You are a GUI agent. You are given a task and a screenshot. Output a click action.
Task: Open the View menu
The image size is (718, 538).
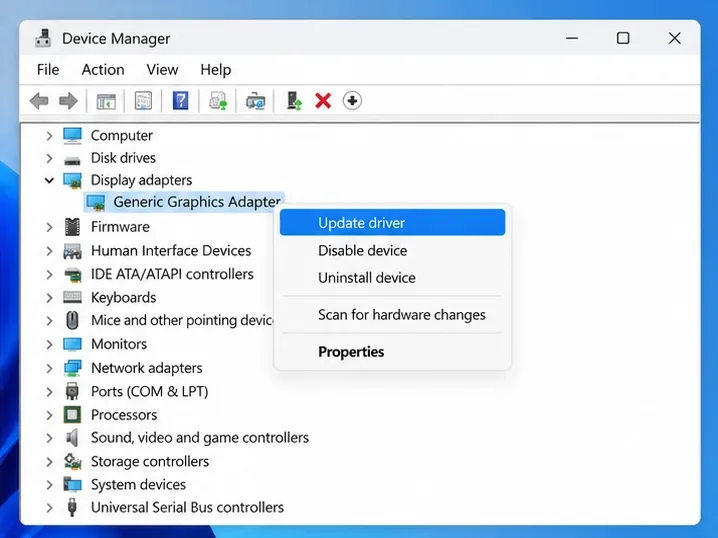click(162, 70)
